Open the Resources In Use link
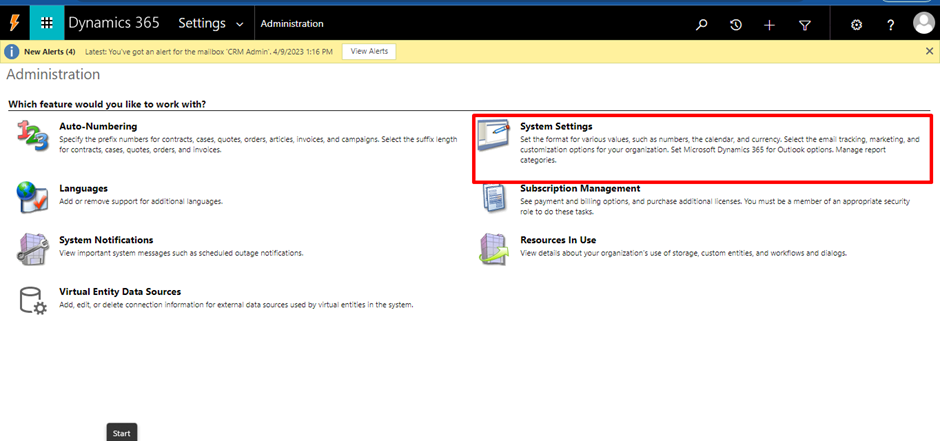 558,240
